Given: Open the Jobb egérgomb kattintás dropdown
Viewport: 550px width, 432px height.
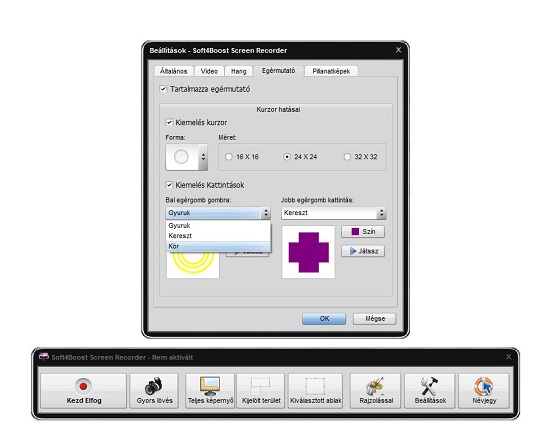Looking at the screenshot, I should 333,213.
